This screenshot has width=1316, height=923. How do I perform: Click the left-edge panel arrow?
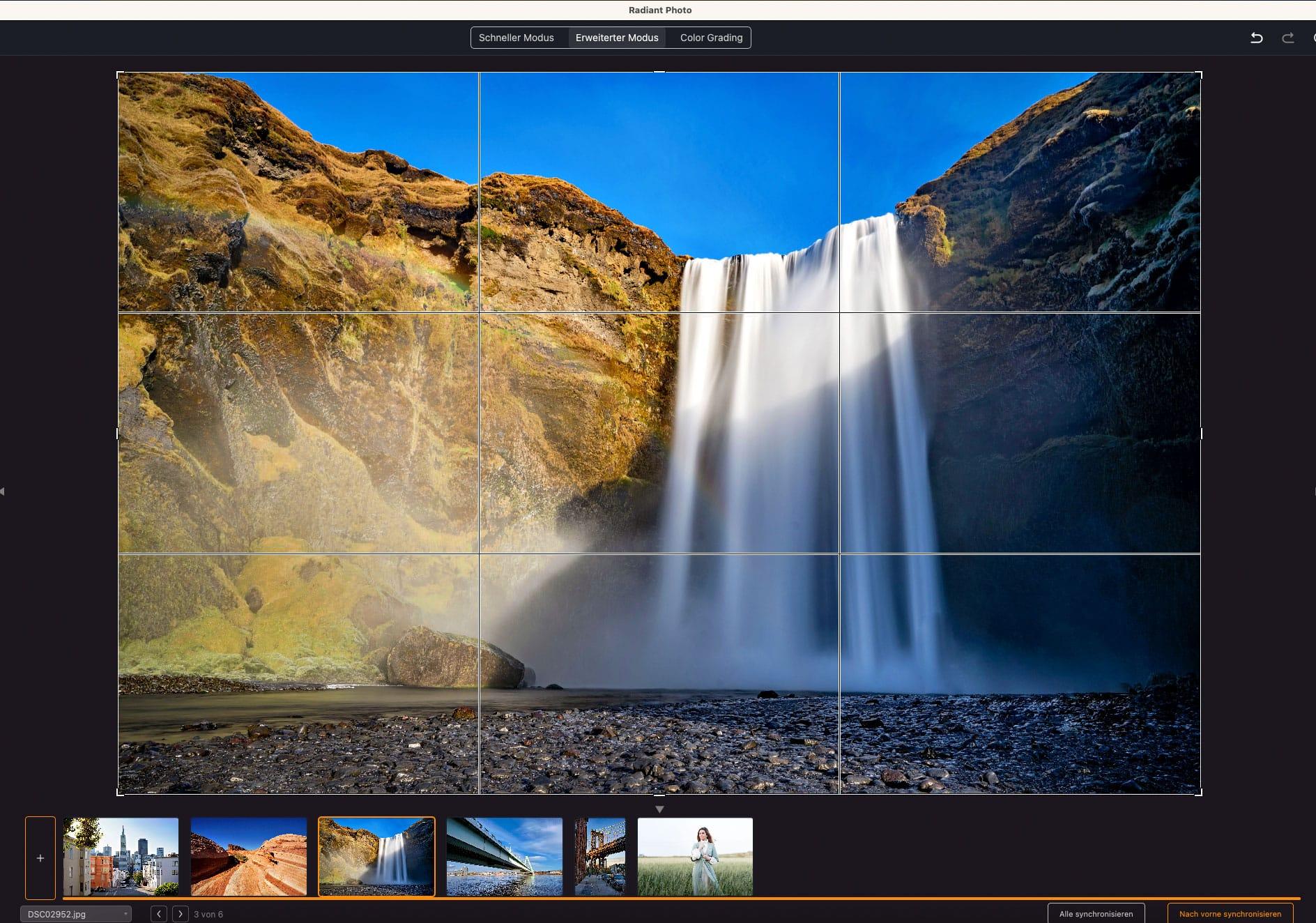tap(3, 490)
